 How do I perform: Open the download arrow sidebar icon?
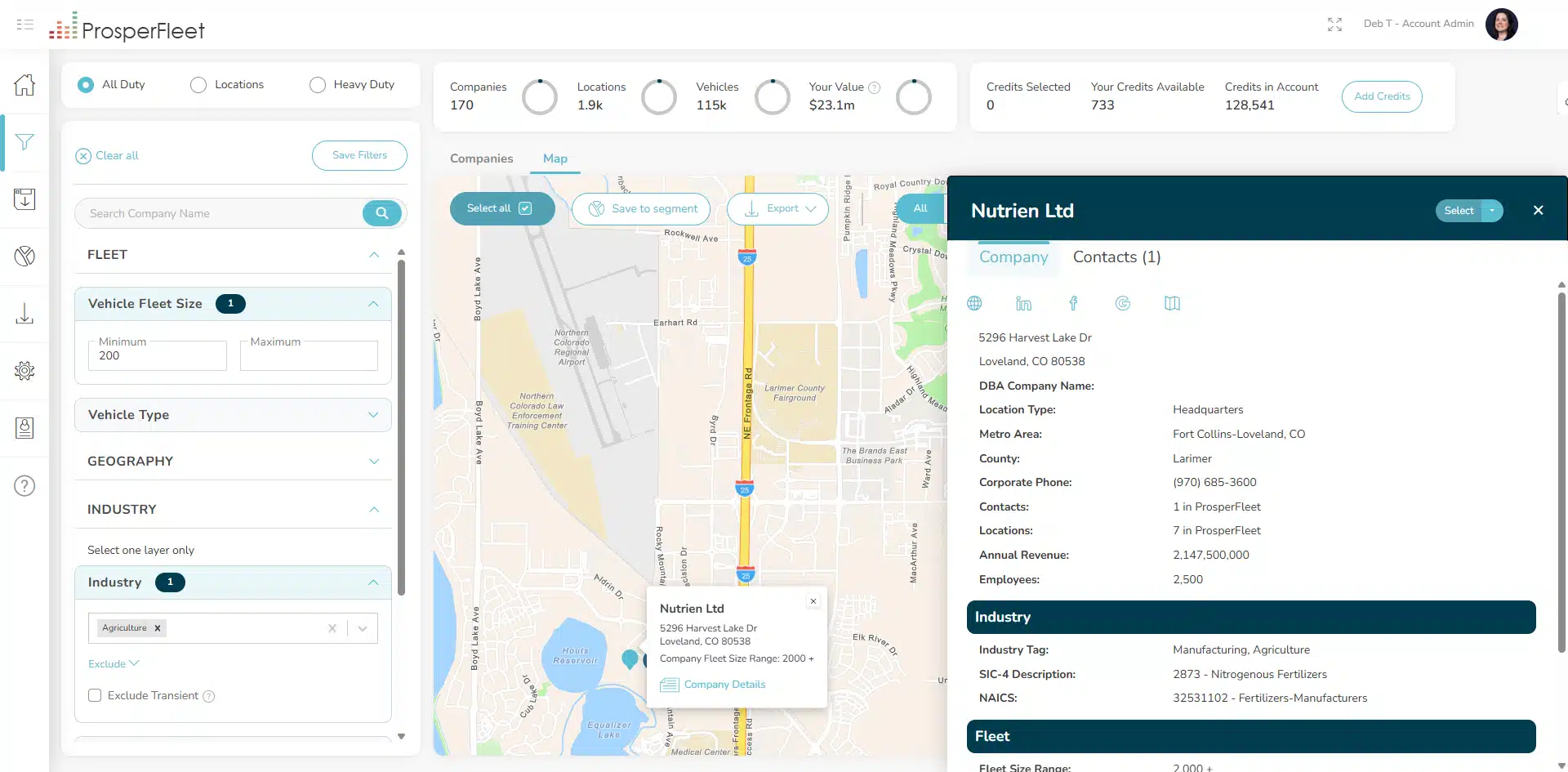coord(24,314)
